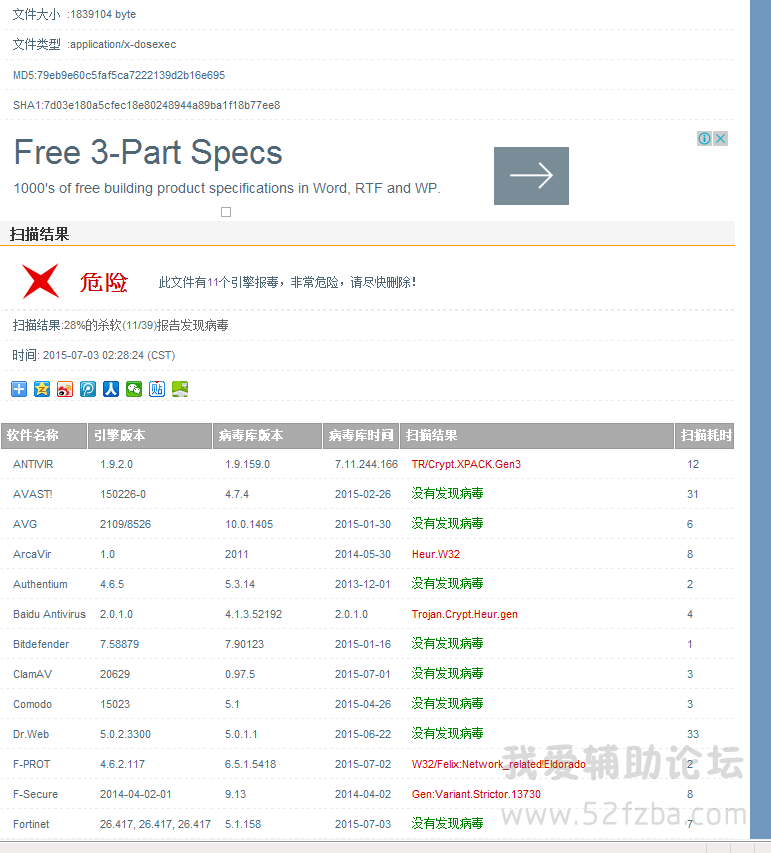Click Gen:Variant.Strictor.13730 result

476,794
